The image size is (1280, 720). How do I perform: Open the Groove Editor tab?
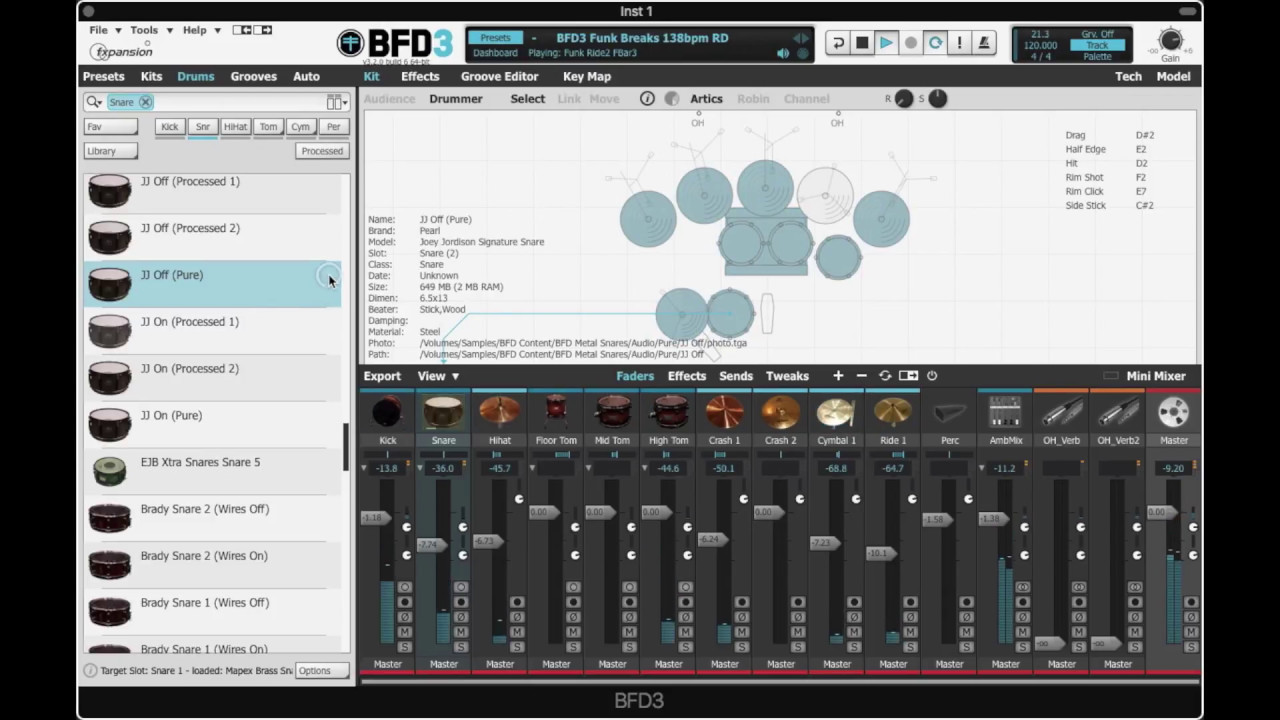[499, 76]
